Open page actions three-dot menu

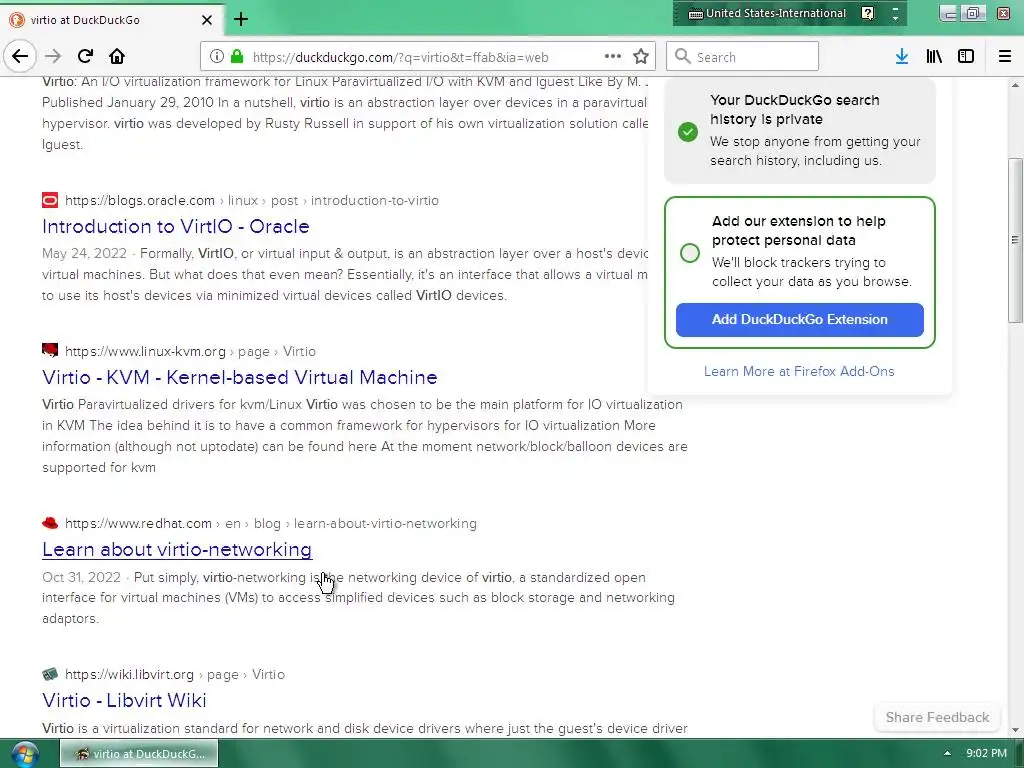(x=613, y=56)
